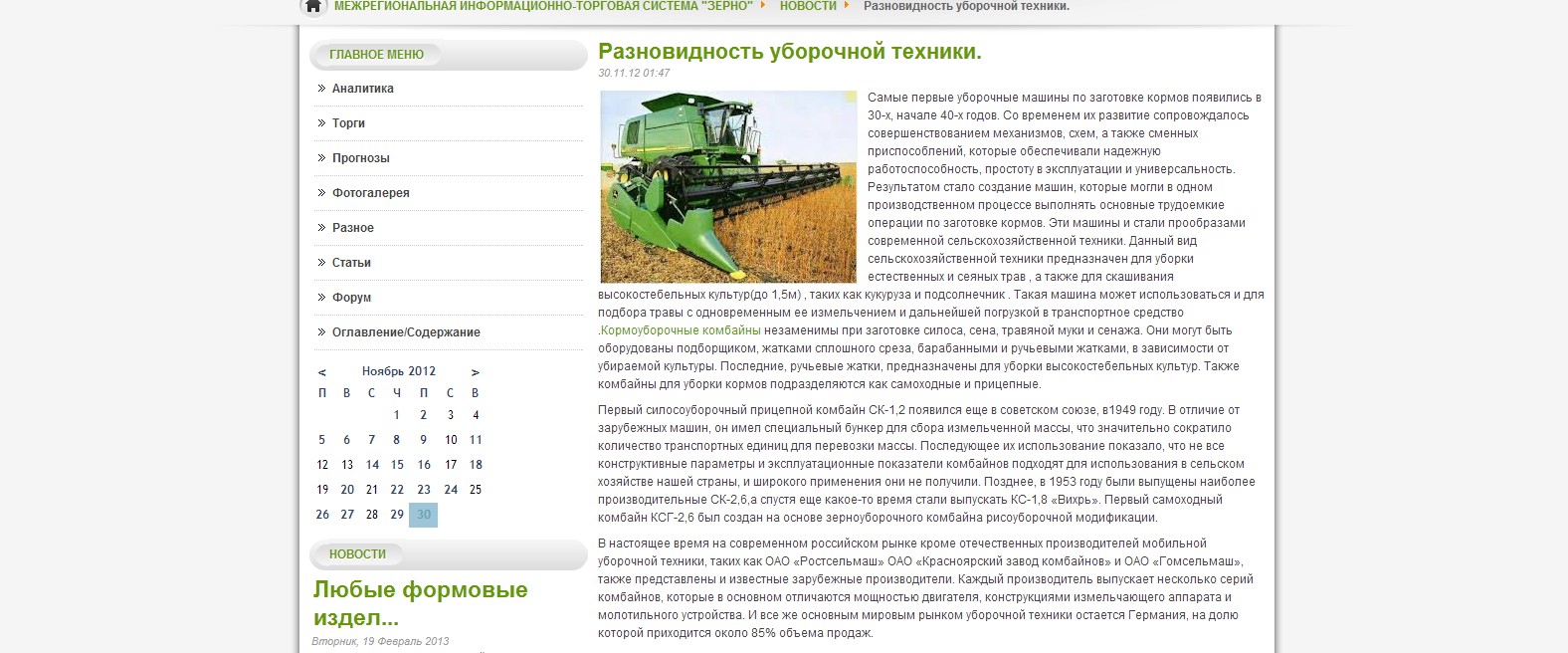1568x653 pixels.
Task: Open Оглавление/Содержание menu item
Action: tap(406, 332)
